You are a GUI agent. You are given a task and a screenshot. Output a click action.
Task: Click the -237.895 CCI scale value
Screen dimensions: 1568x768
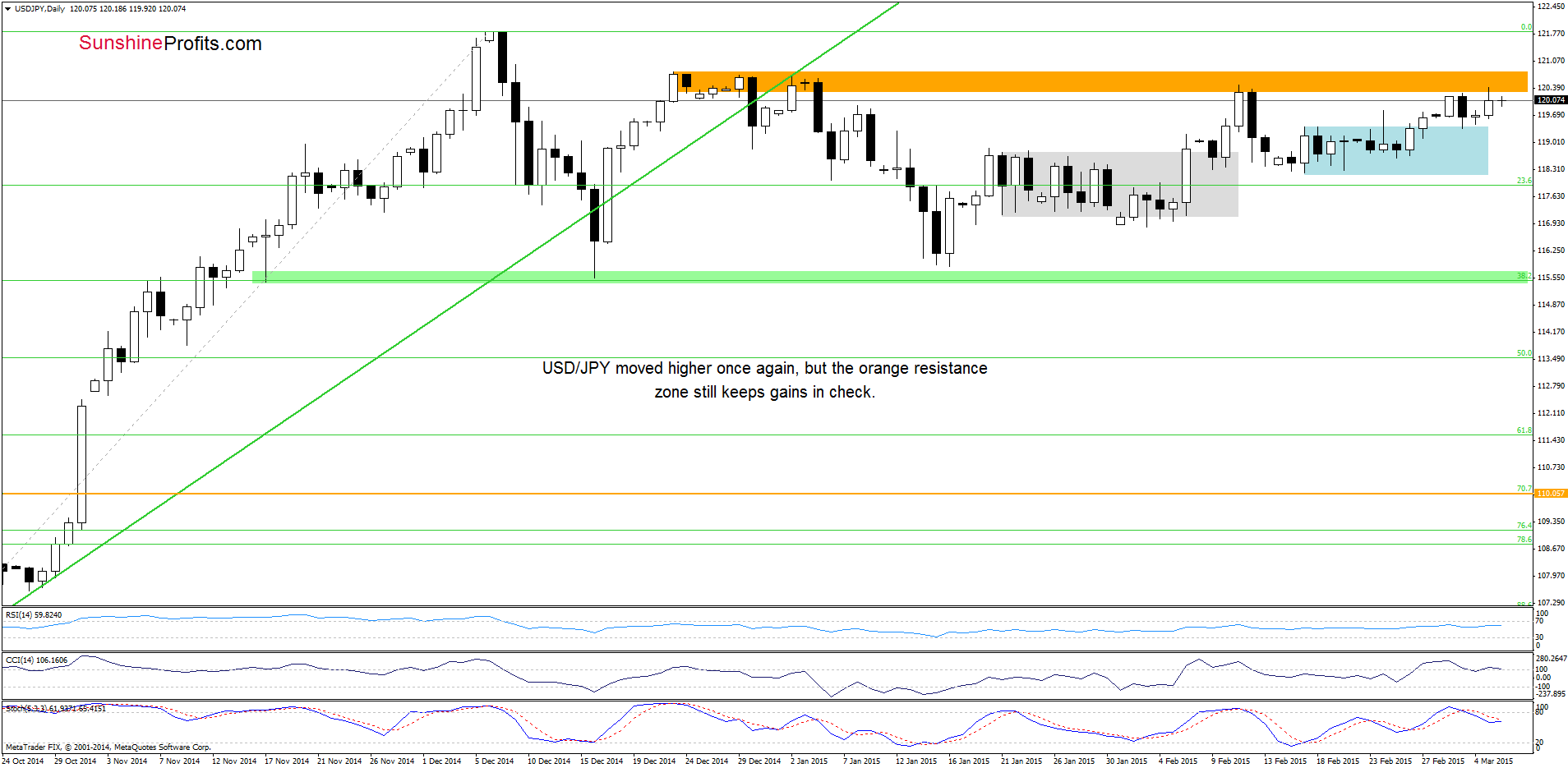(1551, 694)
